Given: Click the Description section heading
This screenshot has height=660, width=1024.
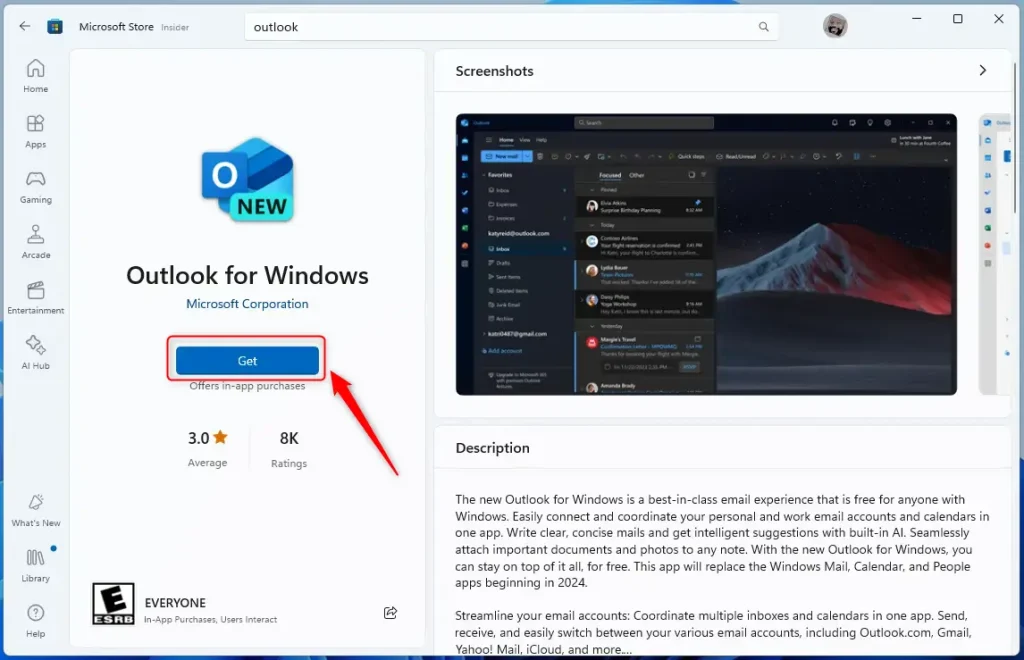Looking at the screenshot, I should [x=492, y=448].
